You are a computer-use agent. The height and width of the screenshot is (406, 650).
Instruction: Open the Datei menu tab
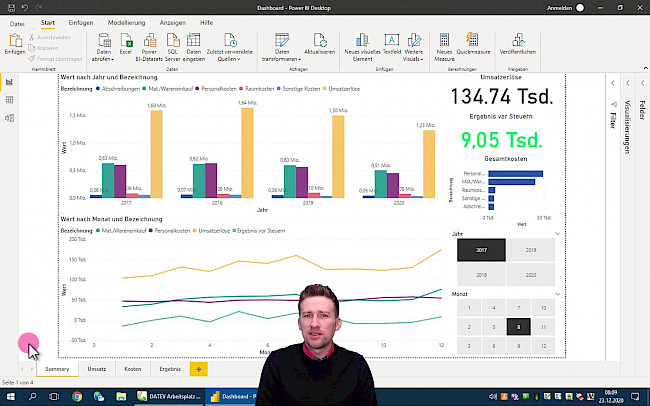(x=17, y=24)
